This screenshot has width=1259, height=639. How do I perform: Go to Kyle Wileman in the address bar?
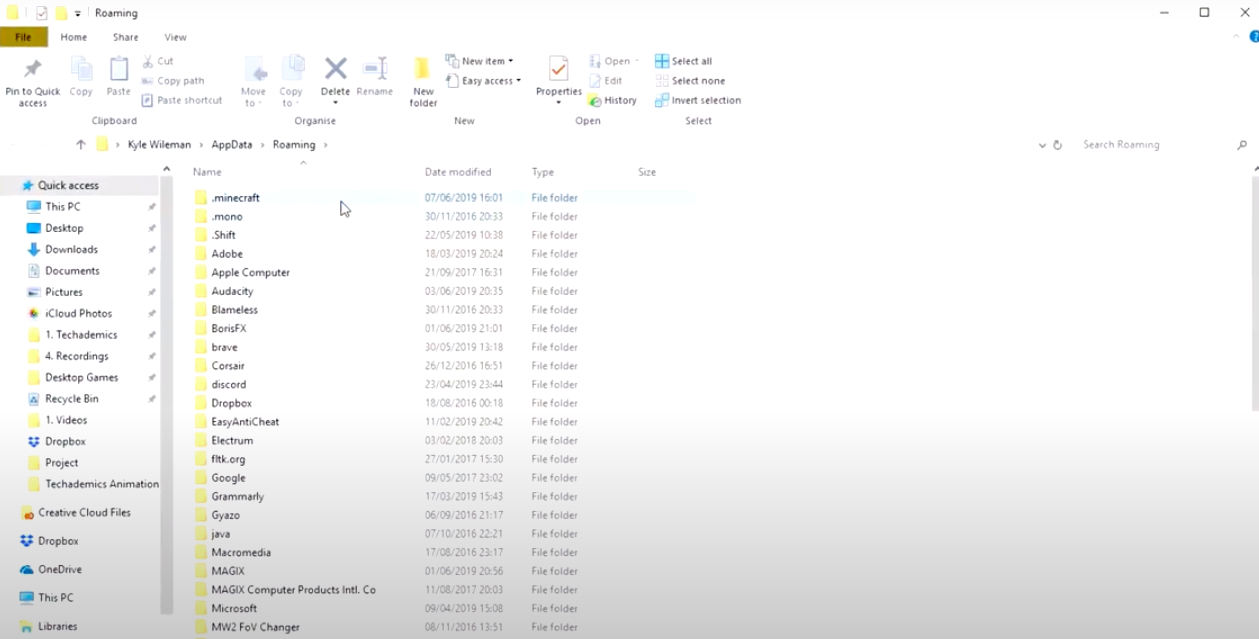tap(159, 145)
